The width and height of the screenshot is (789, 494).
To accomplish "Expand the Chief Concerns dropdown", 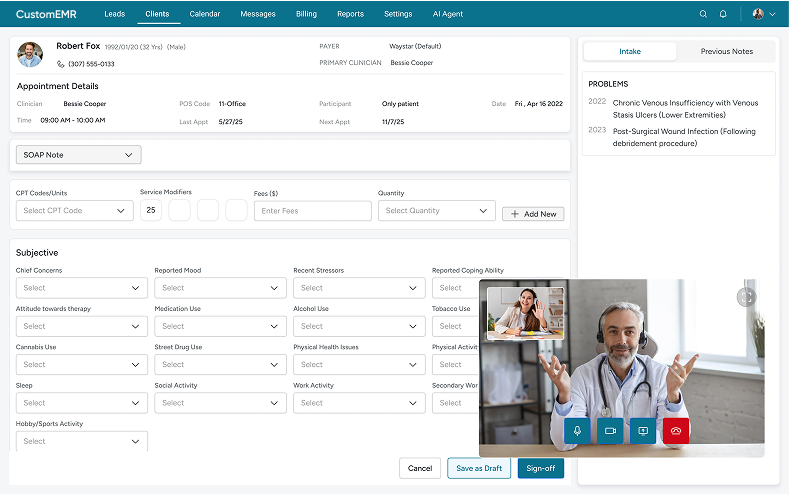I will point(82,288).
